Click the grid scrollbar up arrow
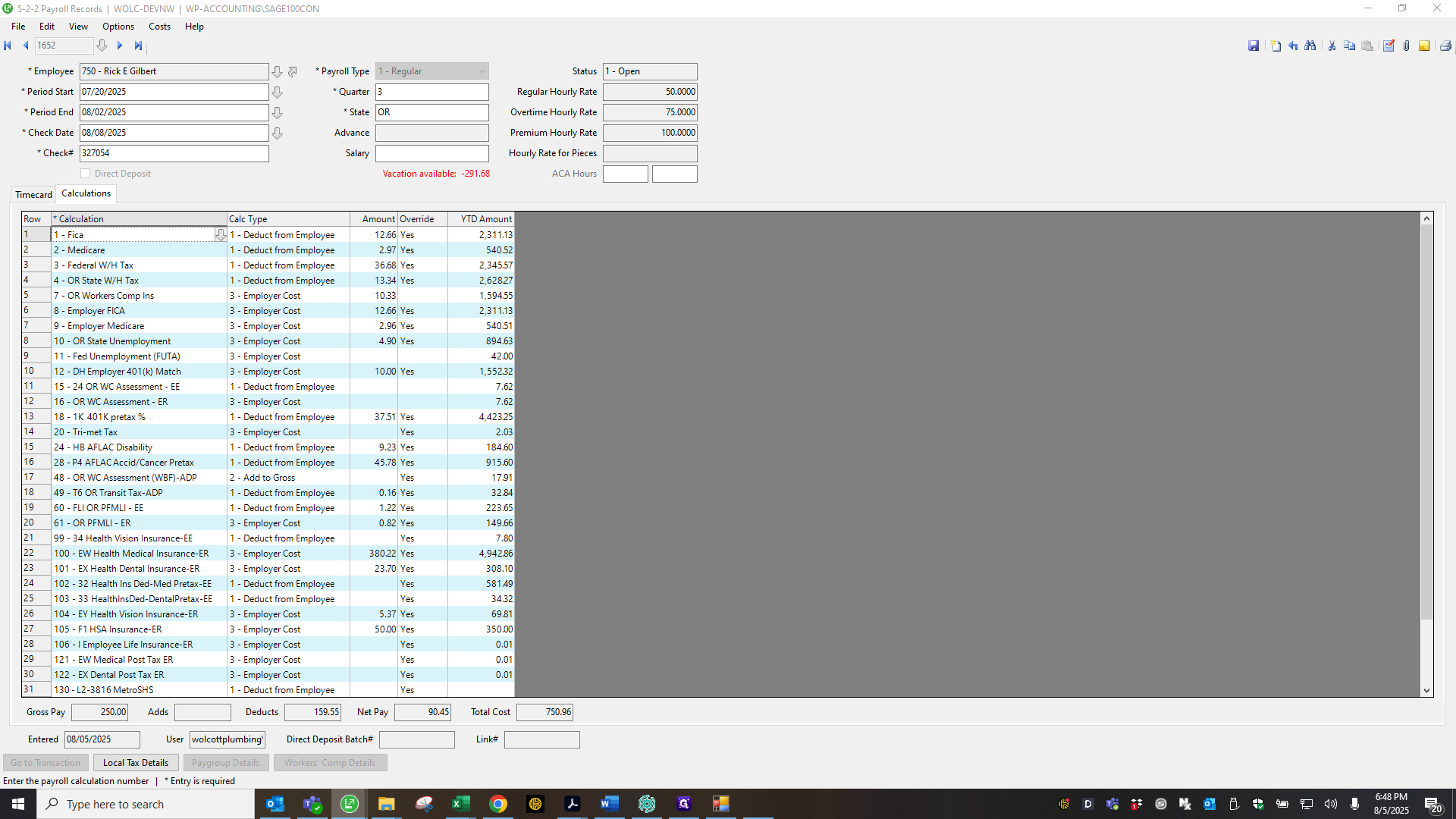Viewport: 1456px width, 819px height. pyautogui.click(x=1426, y=218)
